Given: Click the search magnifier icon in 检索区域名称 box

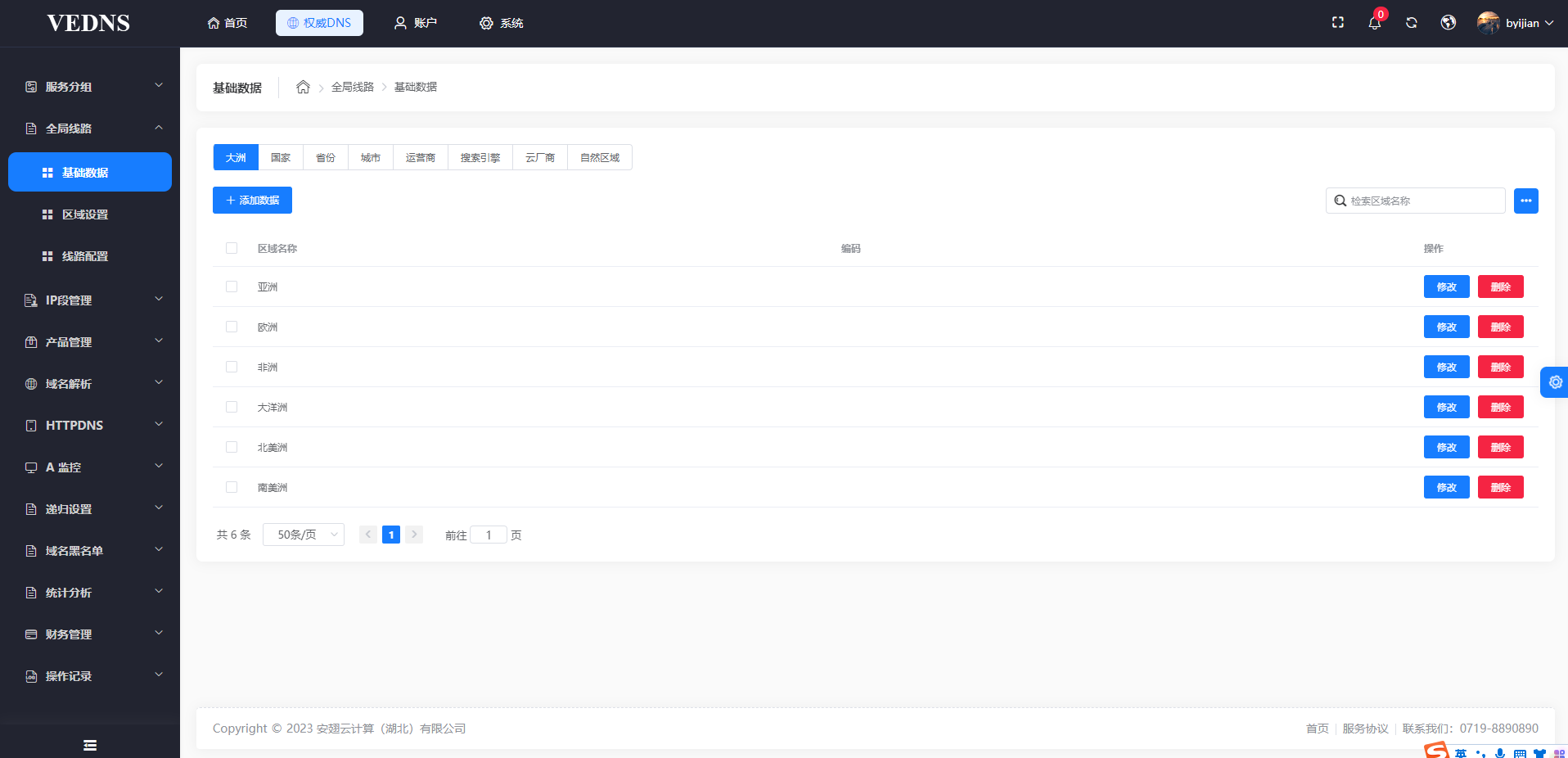Looking at the screenshot, I should coord(1340,201).
